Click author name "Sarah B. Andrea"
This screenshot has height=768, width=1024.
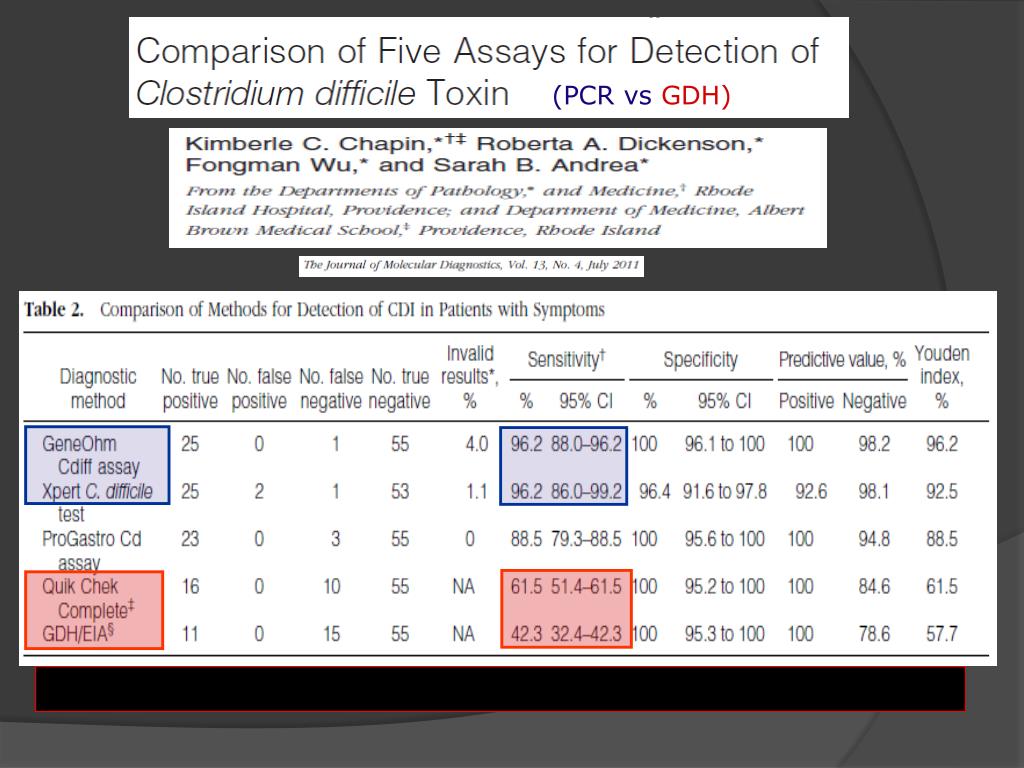(536, 165)
